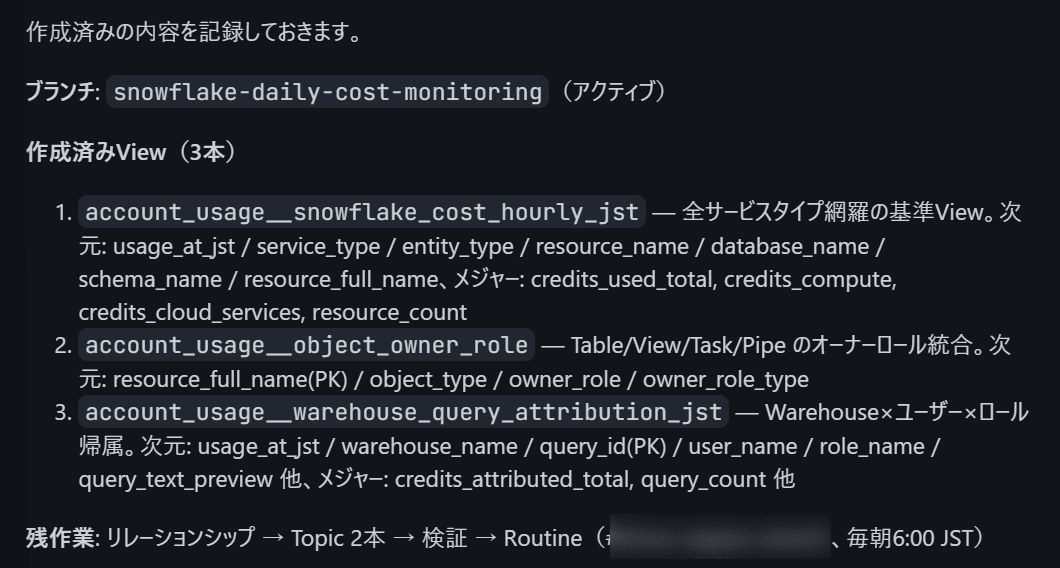Viewport: 1060px width, 568px height.
Task: Click account_usage__object_owner_role view name
Action: coord(306,345)
